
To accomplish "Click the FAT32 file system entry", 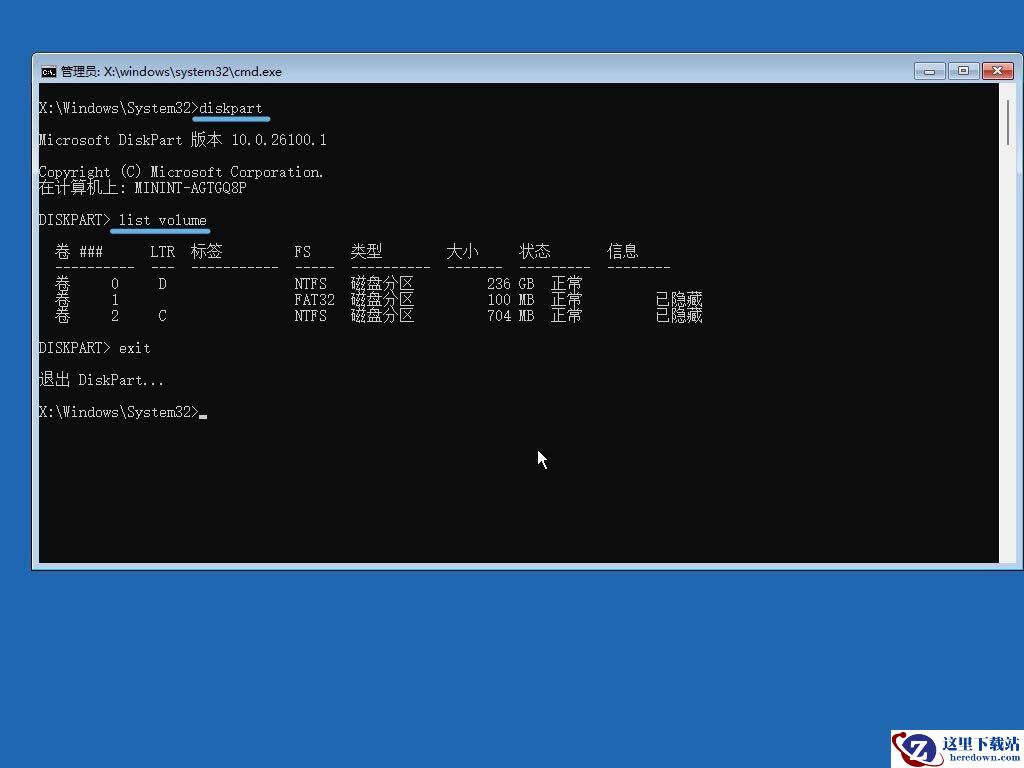I will 314,300.
